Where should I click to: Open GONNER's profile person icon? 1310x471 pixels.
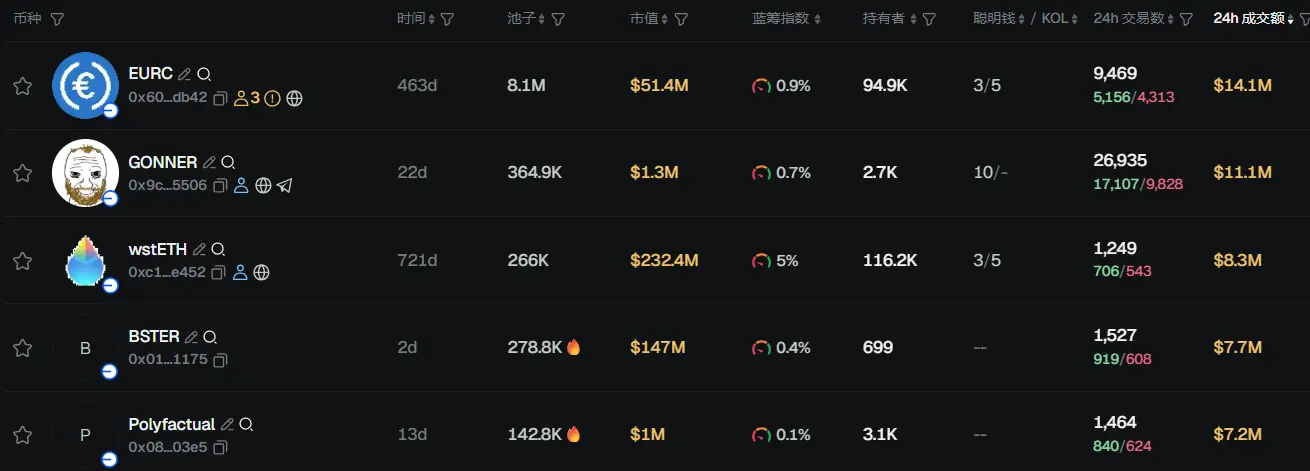pos(241,185)
